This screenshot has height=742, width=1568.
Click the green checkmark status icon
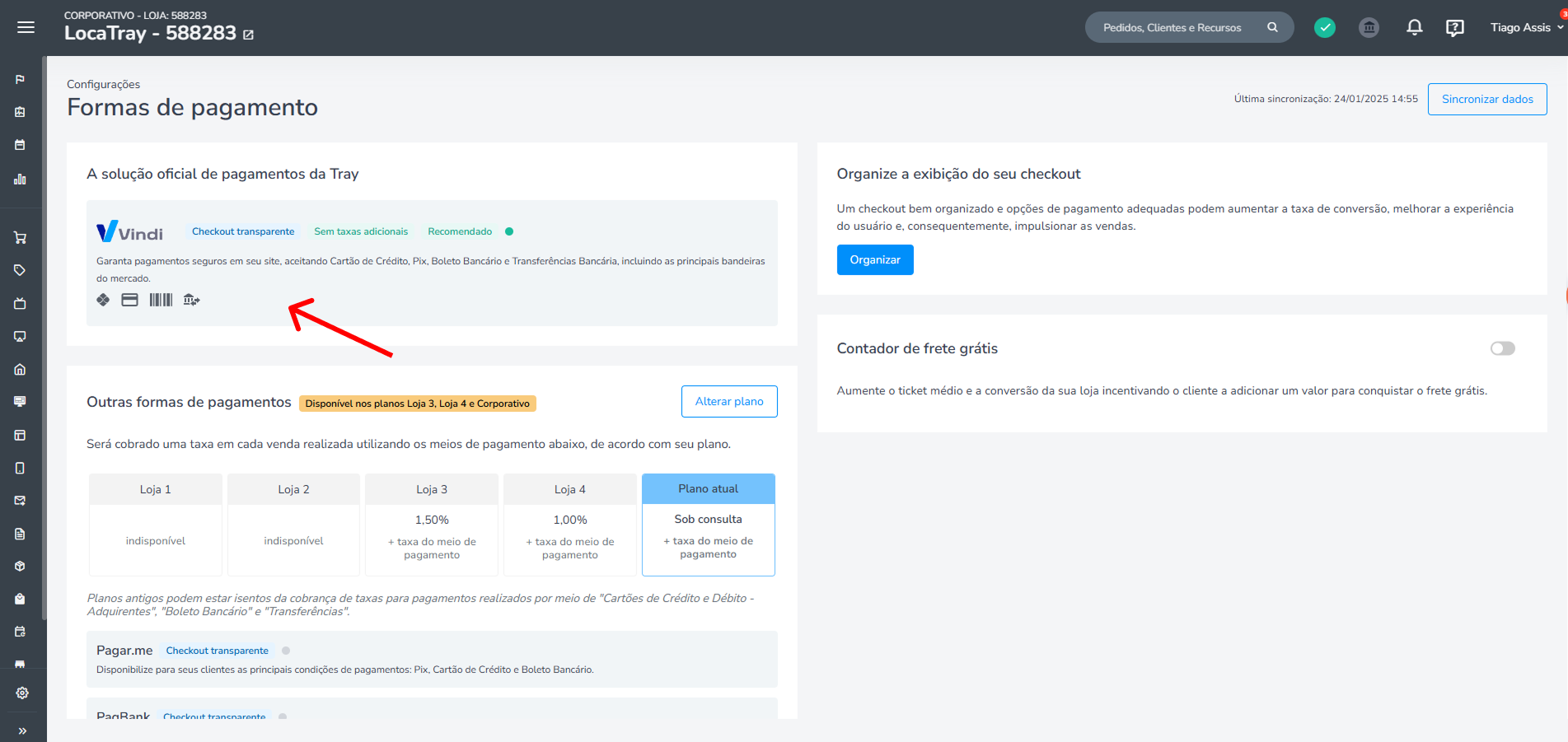[1325, 27]
